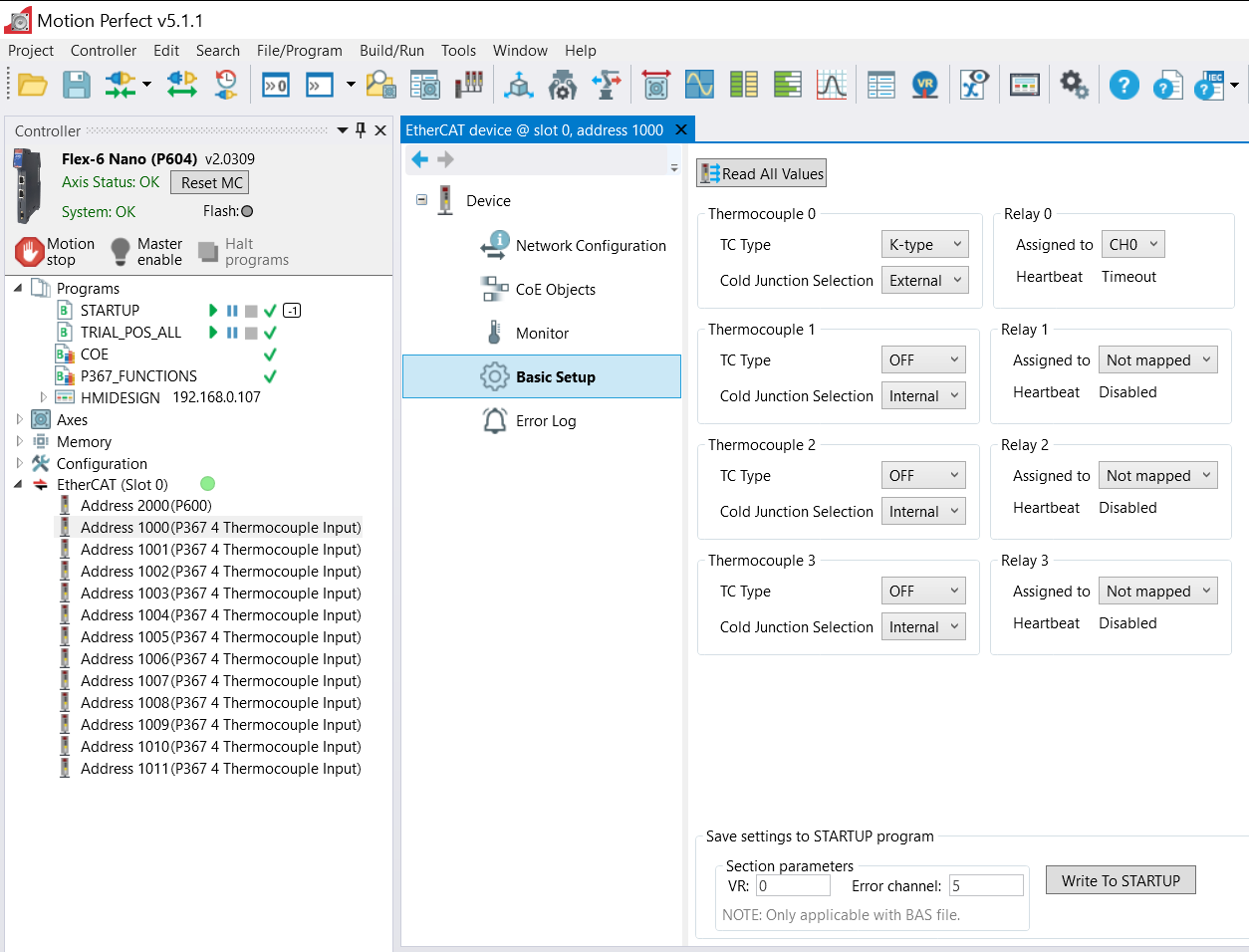This screenshot has height=952, width=1249.
Task: Click the Error channel input field
Action: click(x=986, y=886)
